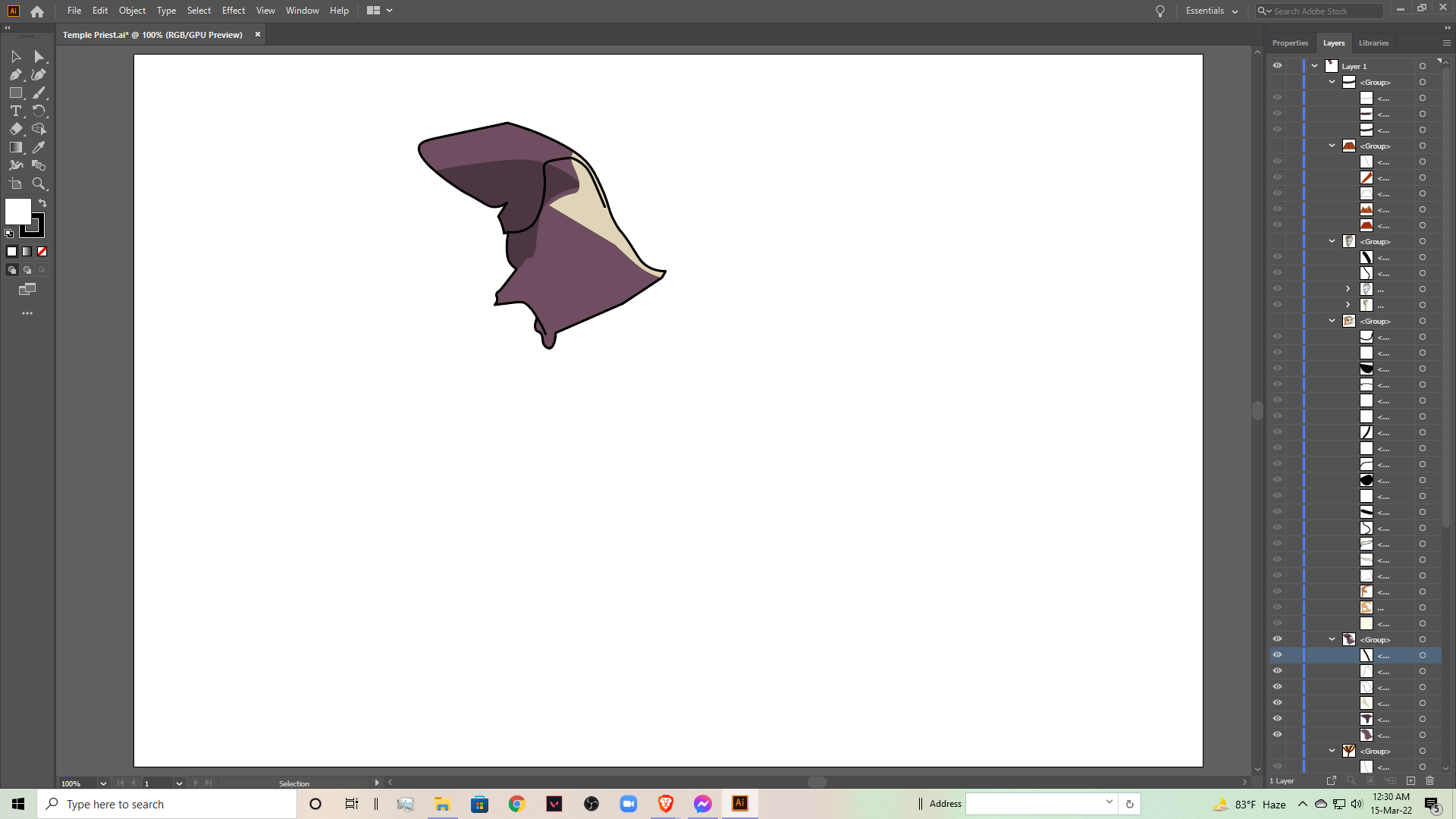
Task: Pick the Symbol Sprayer tool
Action: [x=15, y=165]
